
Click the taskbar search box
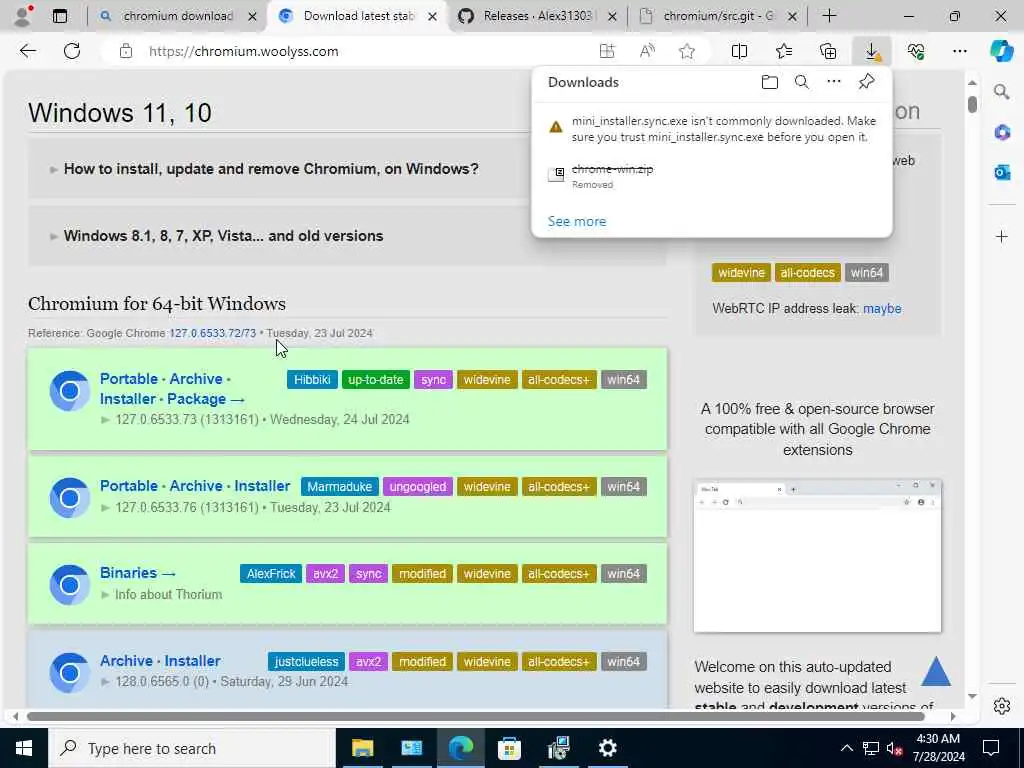point(192,748)
